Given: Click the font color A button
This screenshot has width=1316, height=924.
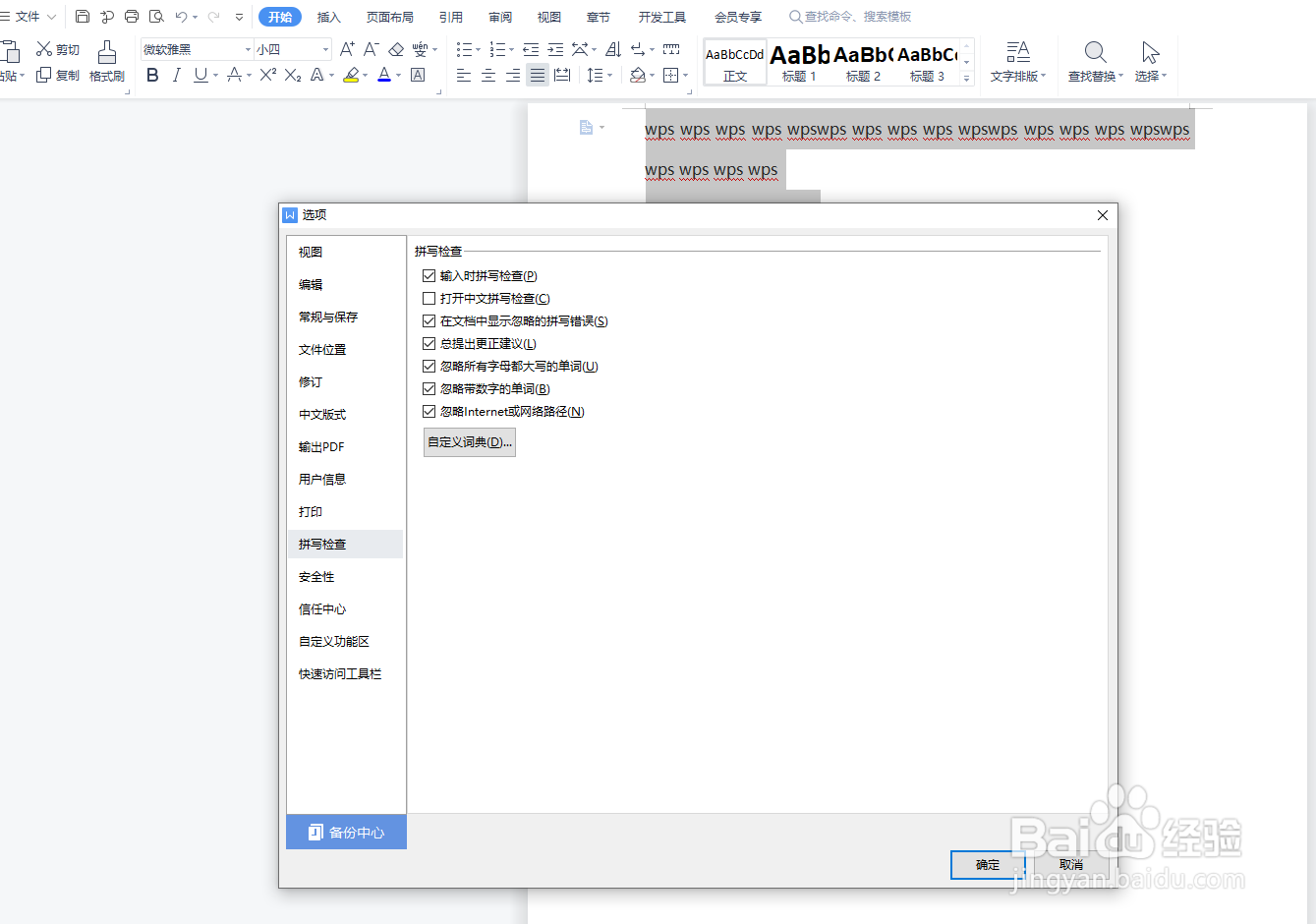Looking at the screenshot, I should [x=384, y=75].
